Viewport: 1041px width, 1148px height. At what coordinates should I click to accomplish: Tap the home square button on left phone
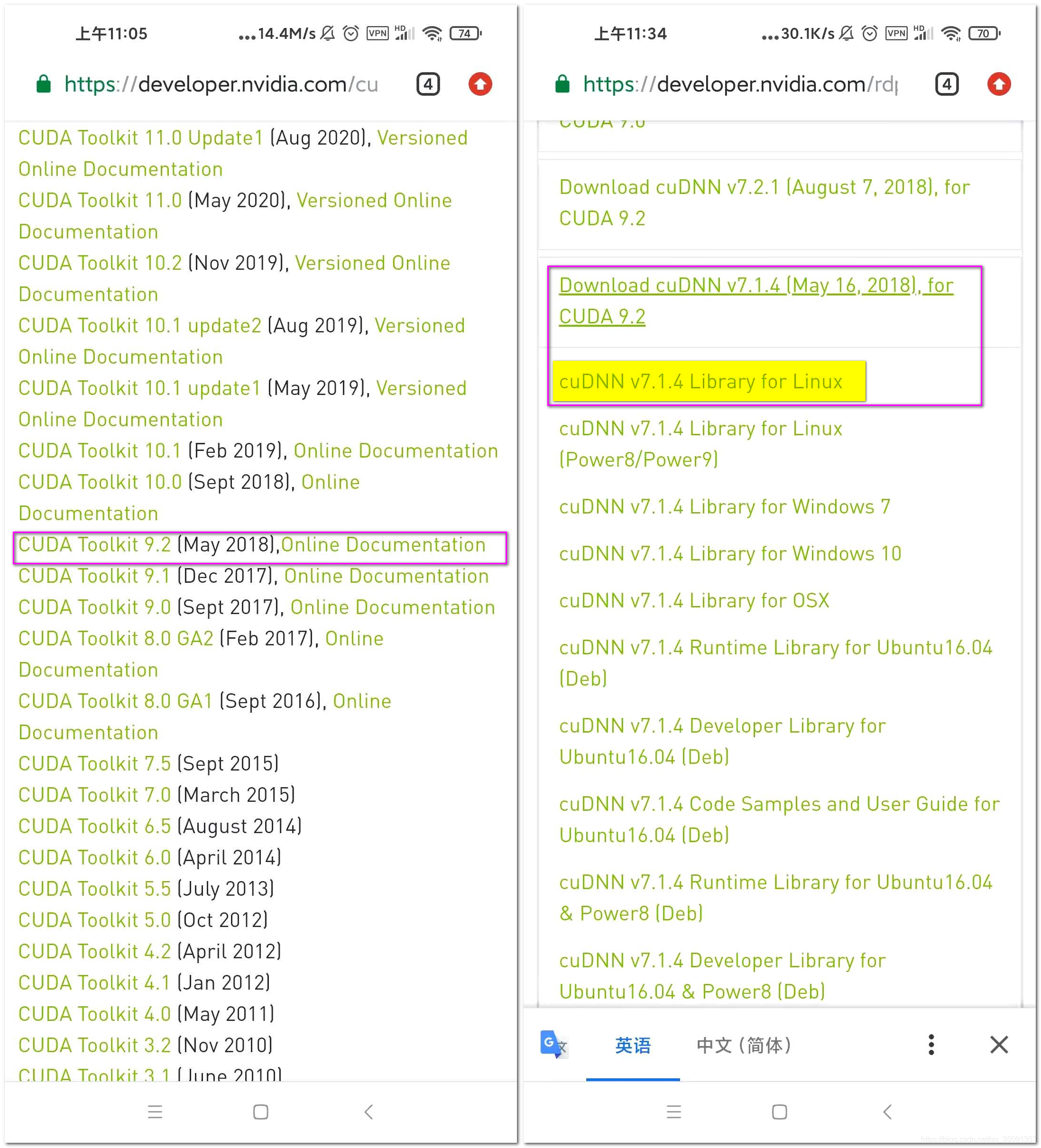pos(261,1111)
